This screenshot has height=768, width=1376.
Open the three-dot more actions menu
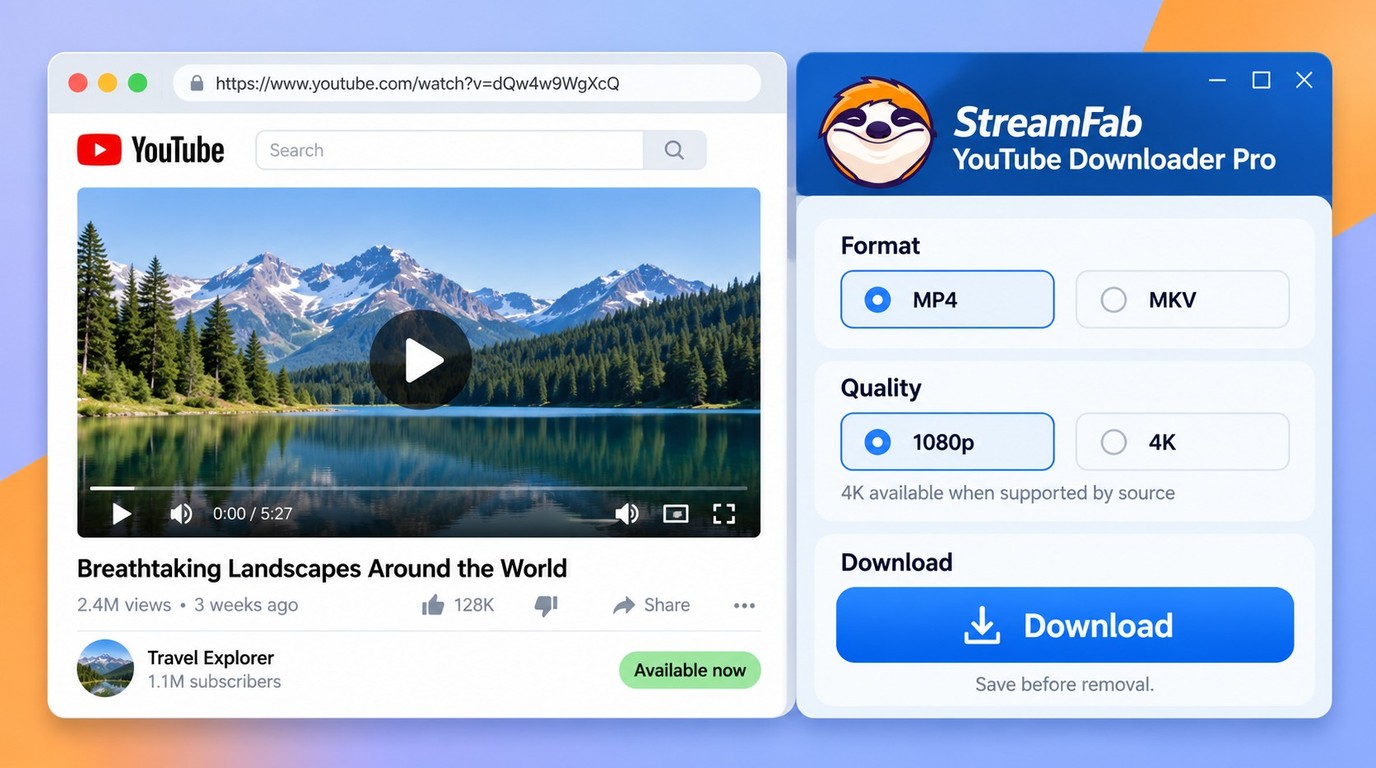(x=744, y=605)
